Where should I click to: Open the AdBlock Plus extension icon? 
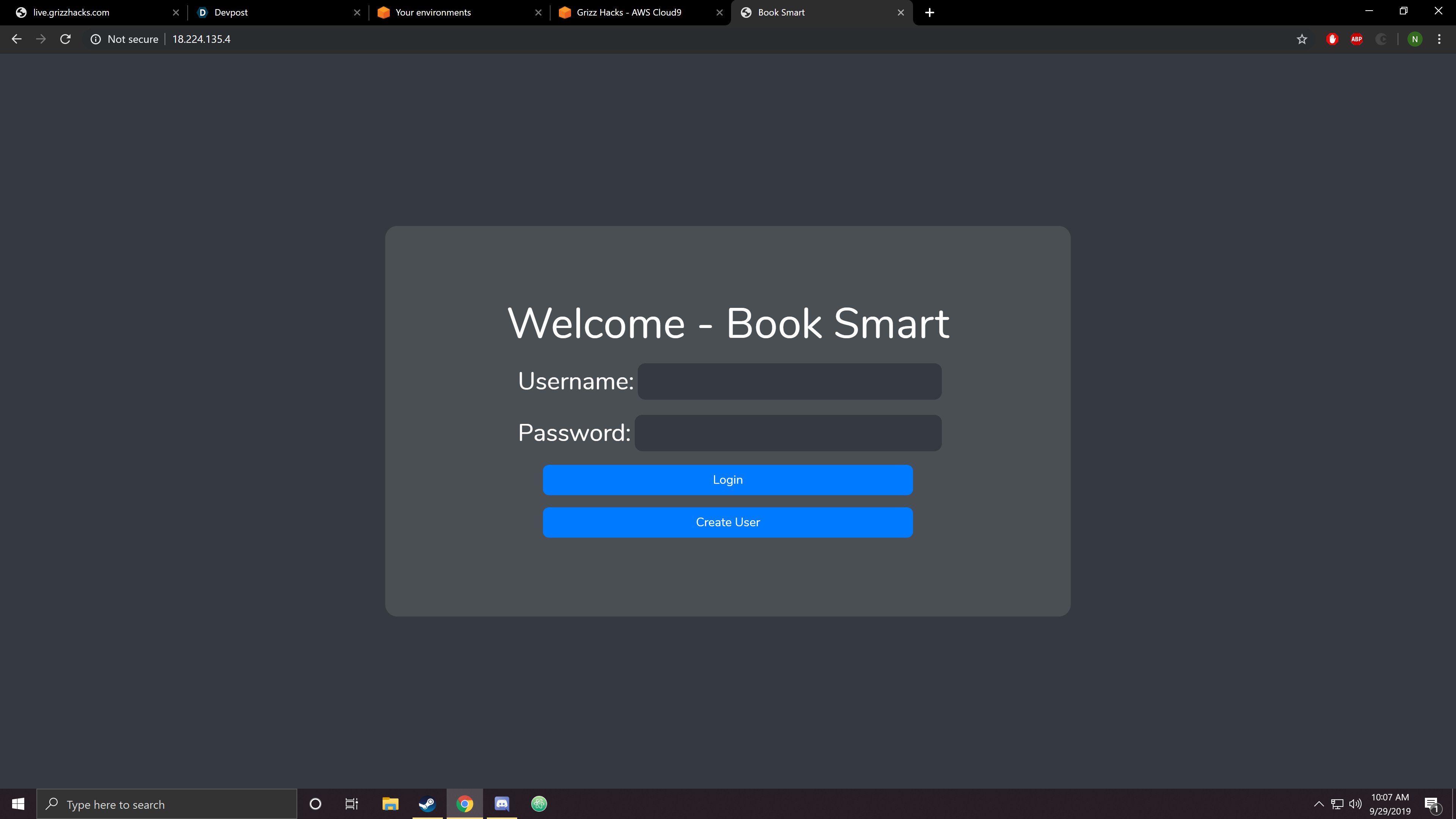point(1357,39)
